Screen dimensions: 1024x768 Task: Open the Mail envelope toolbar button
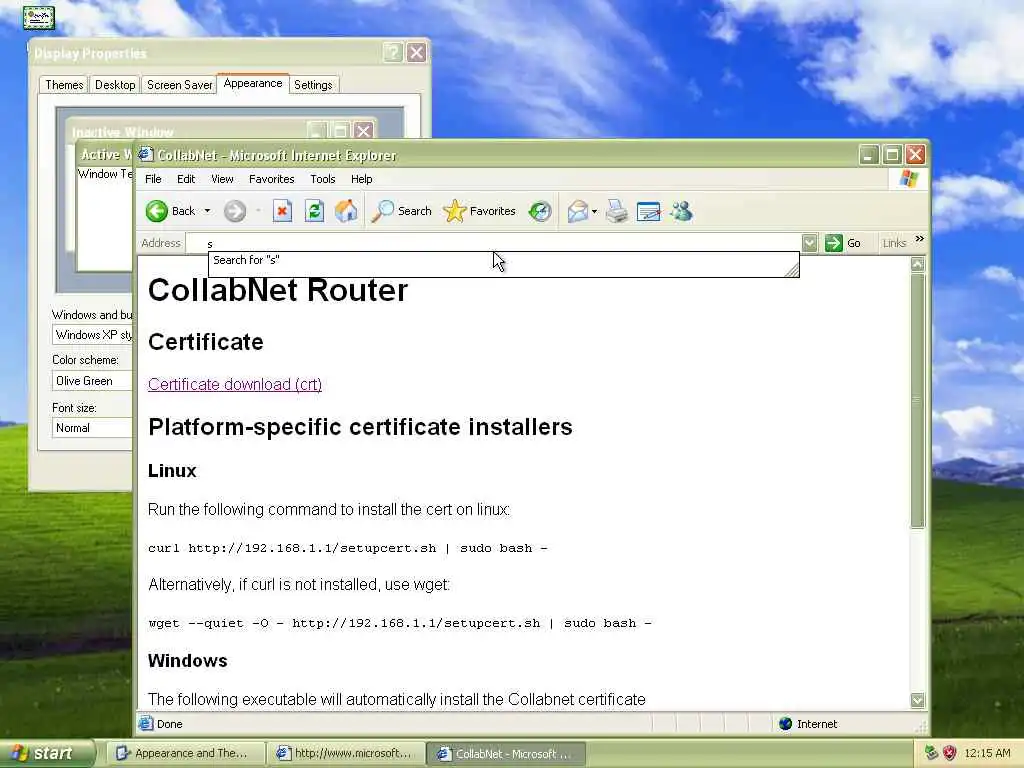click(578, 211)
